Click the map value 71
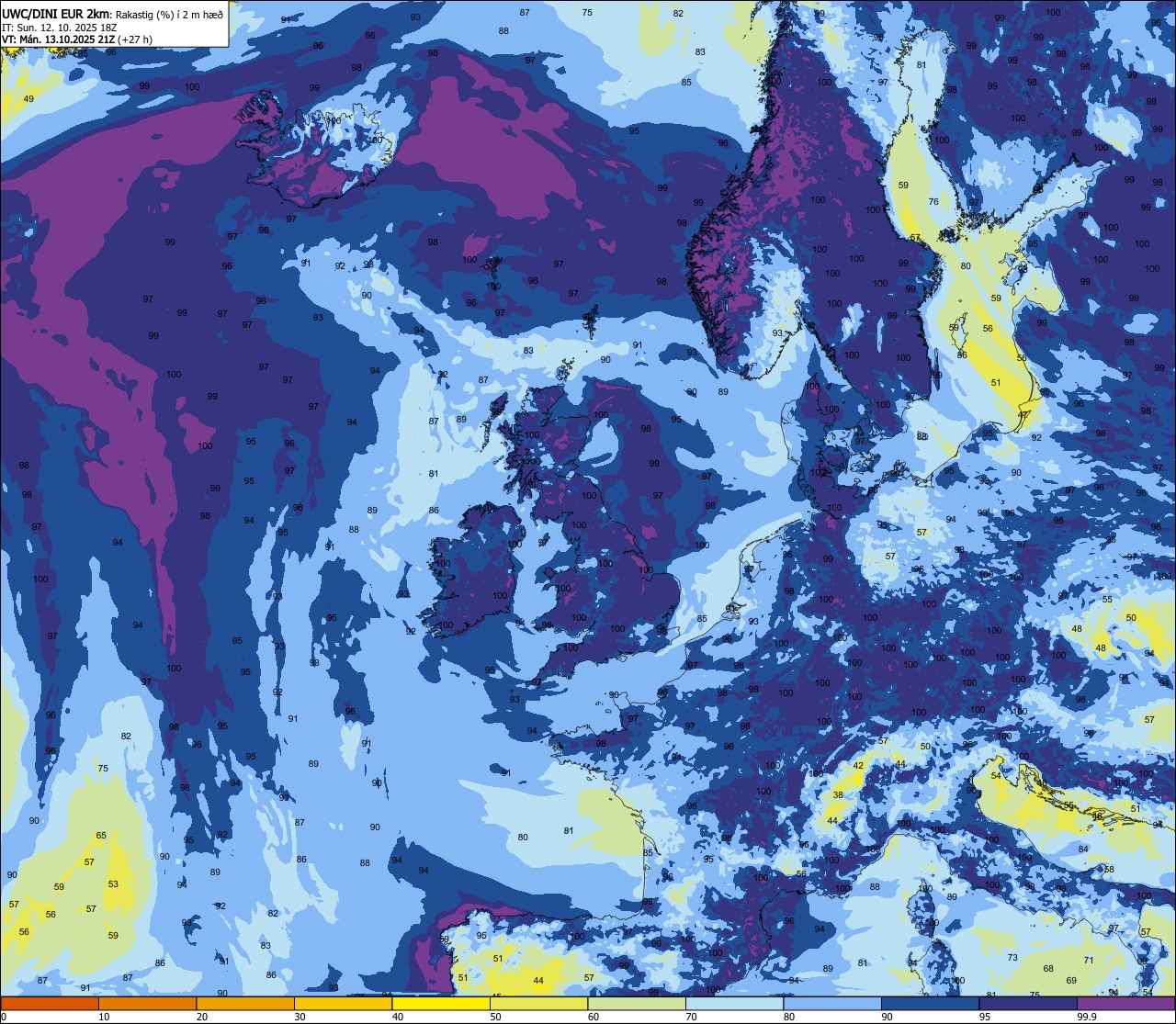The image size is (1176, 1024). 1089,961
